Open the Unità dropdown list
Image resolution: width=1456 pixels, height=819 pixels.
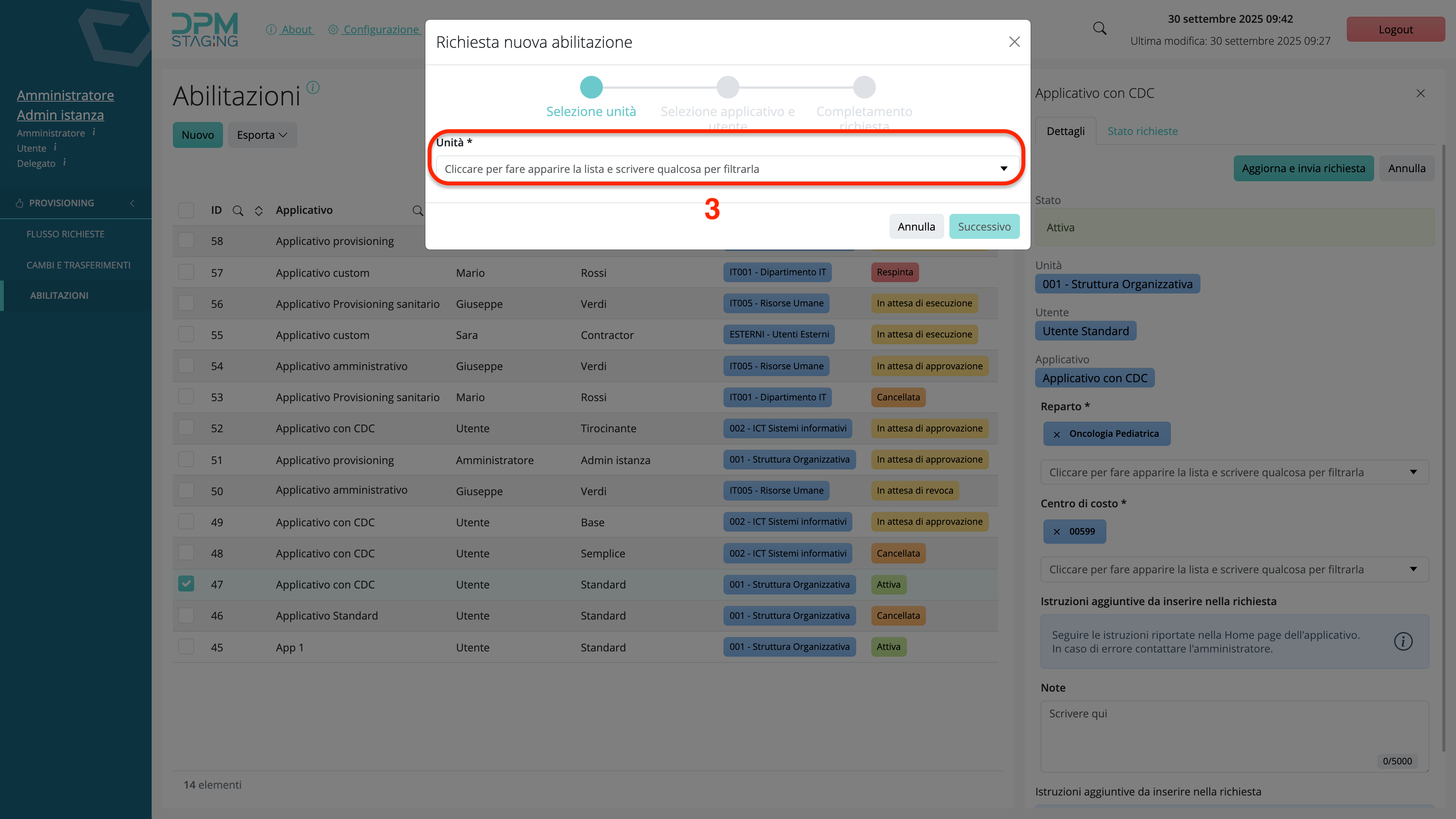727,168
